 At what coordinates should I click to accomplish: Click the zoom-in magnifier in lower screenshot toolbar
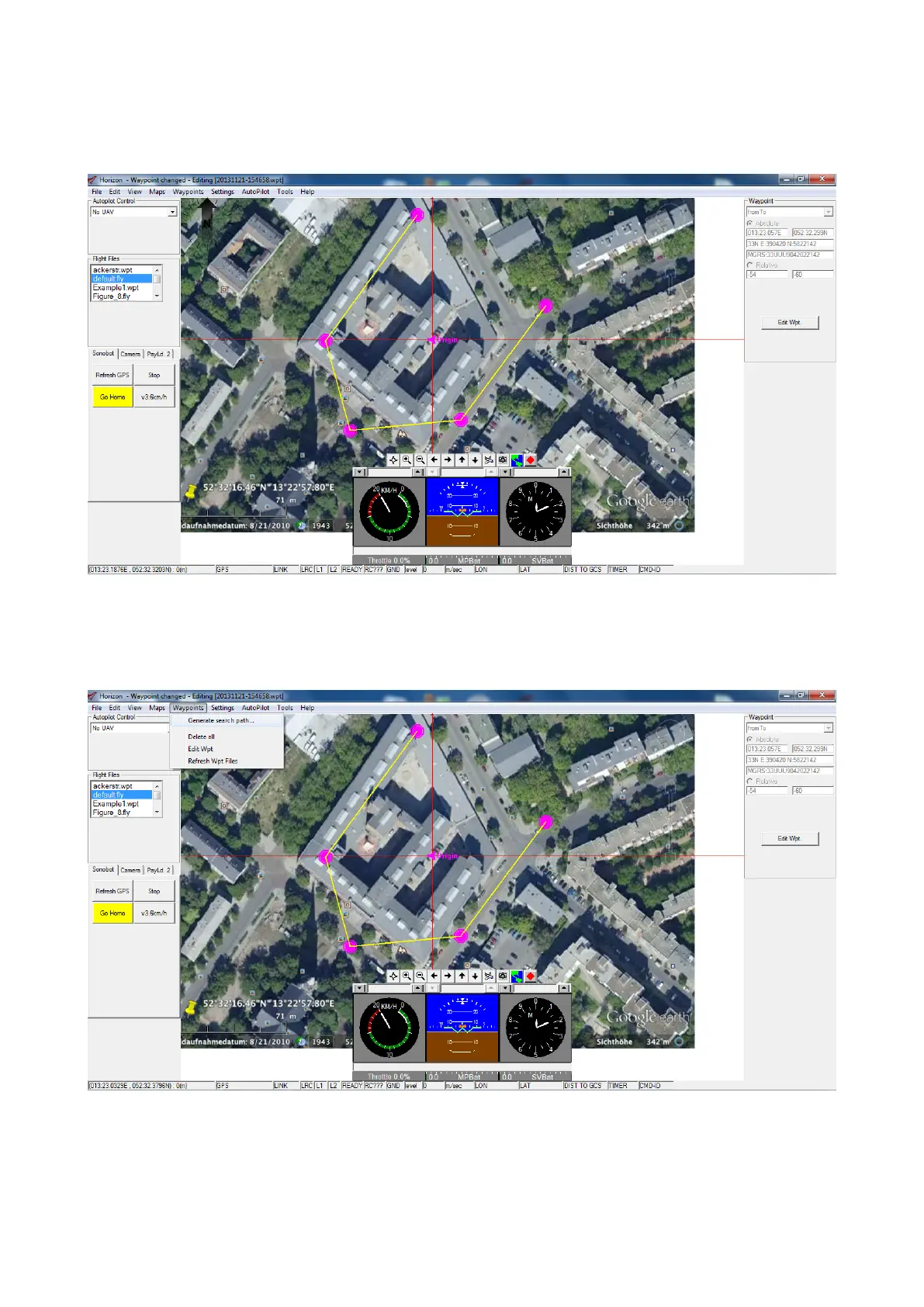(407, 976)
